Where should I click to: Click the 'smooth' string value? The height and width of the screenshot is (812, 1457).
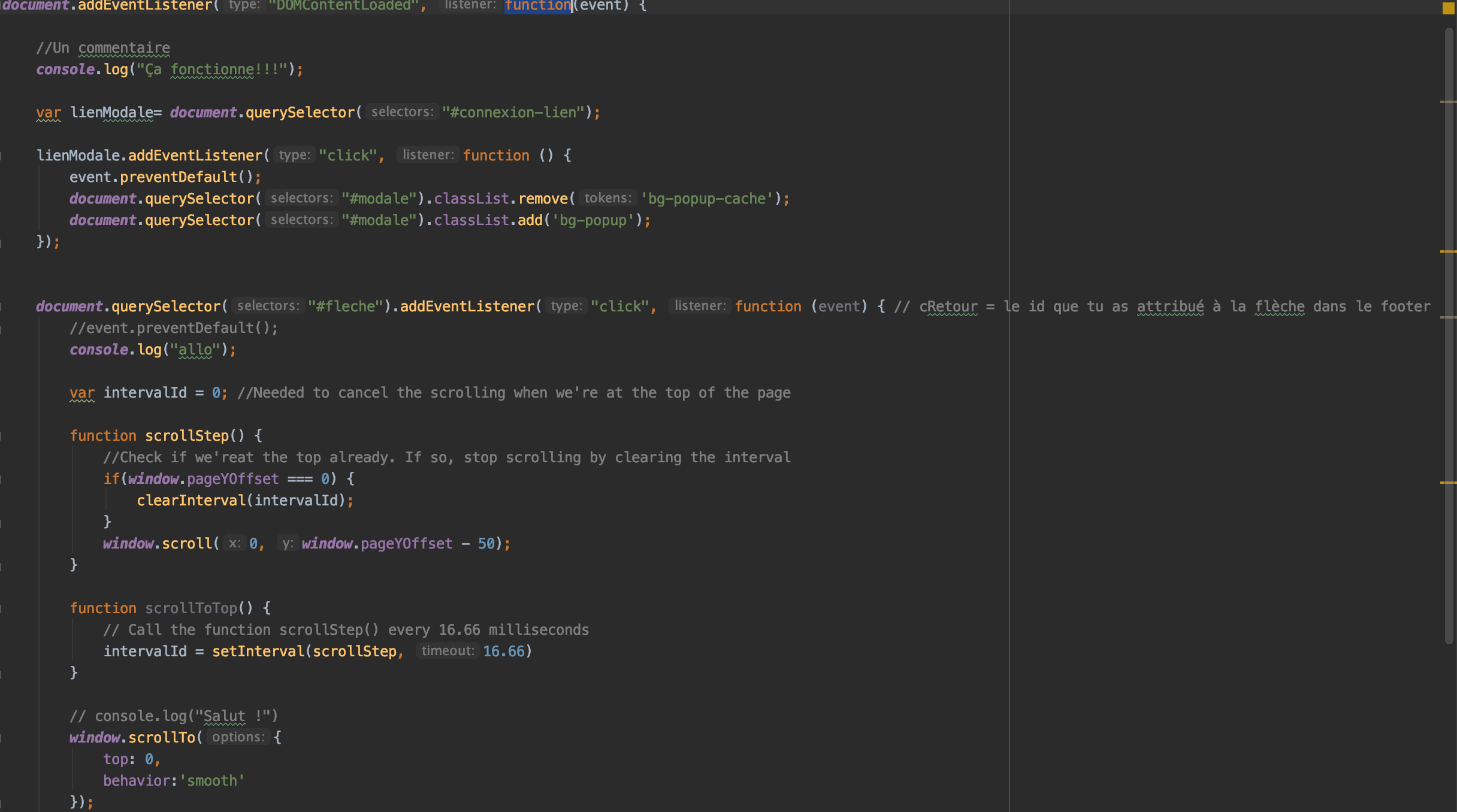point(212,781)
